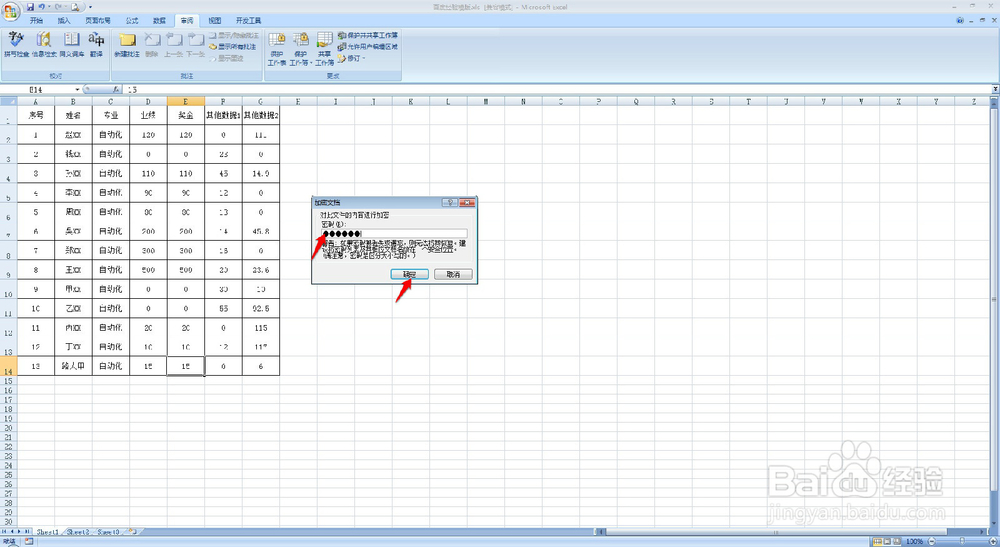Undo the last action
1000x547 pixels.
[41, 7]
